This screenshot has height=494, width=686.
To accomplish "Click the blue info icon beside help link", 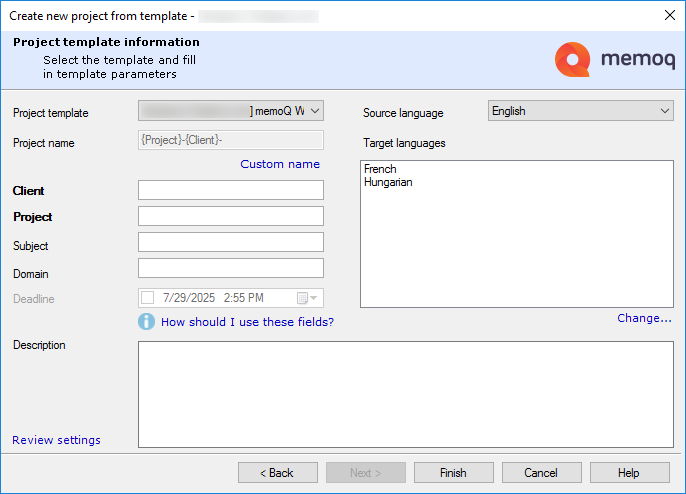I will [147, 322].
